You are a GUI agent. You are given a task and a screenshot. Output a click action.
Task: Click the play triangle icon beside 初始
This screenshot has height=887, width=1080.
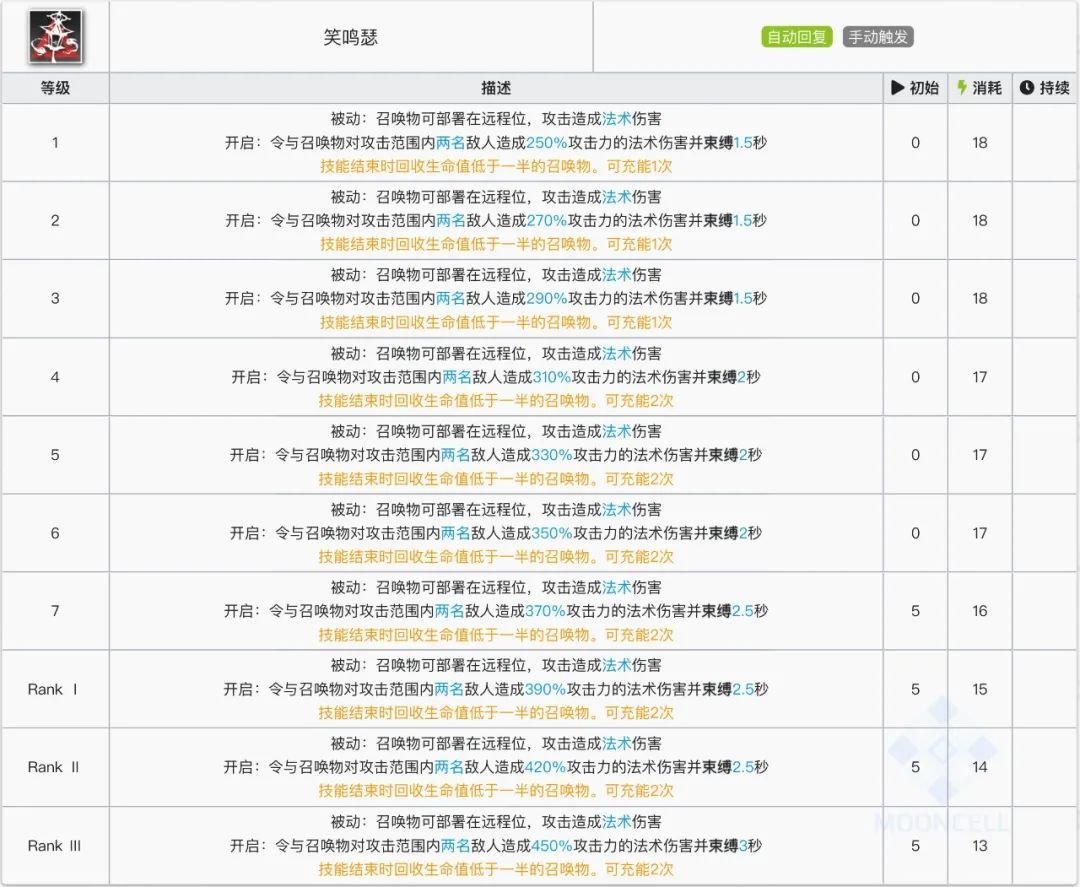pyautogui.click(x=897, y=88)
